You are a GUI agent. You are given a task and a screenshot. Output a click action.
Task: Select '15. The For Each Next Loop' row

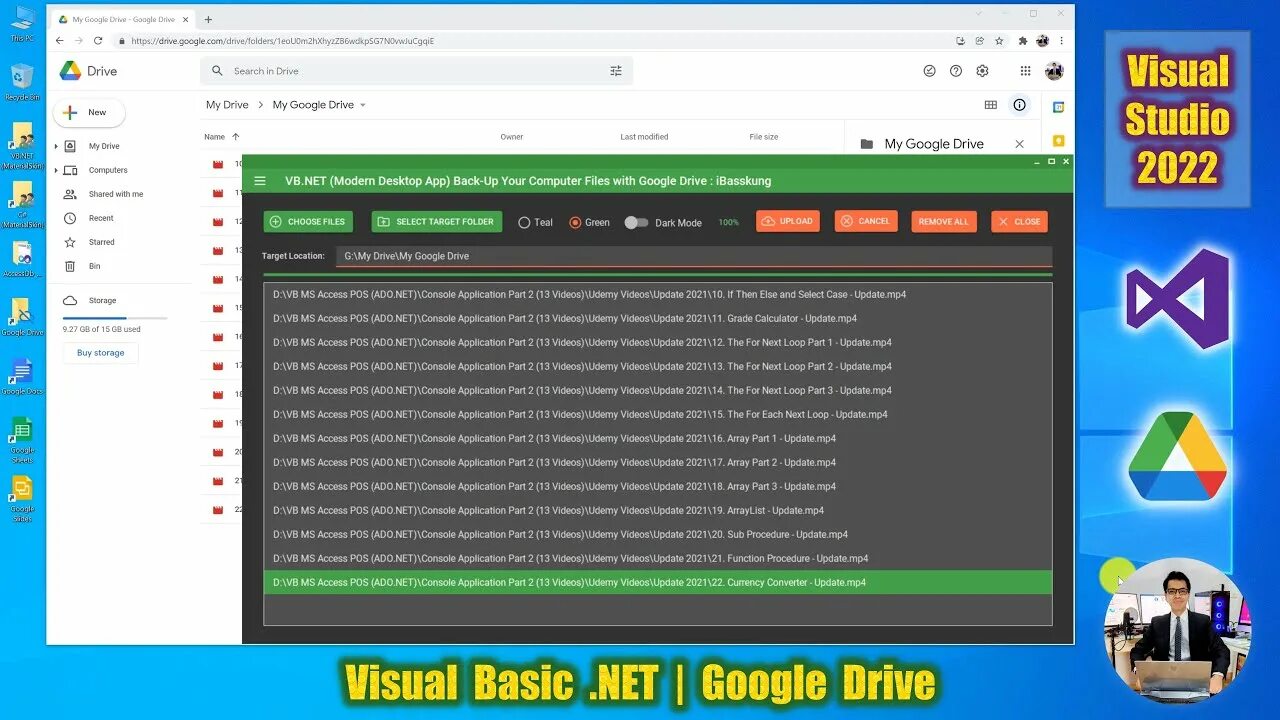click(x=658, y=415)
